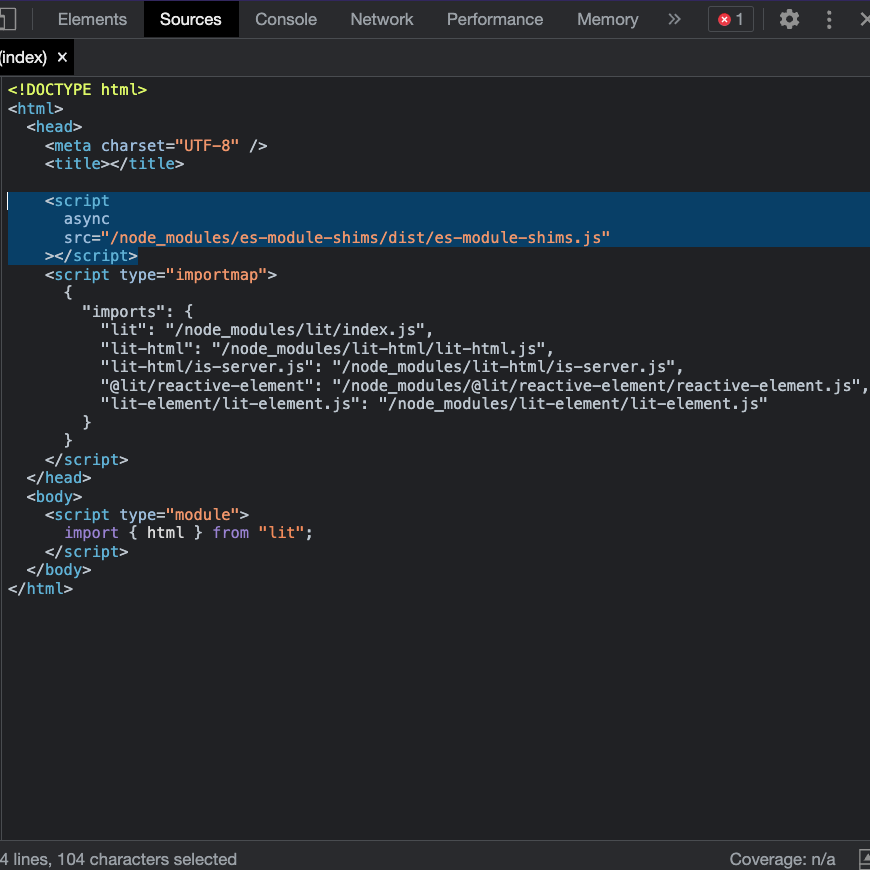The height and width of the screenshot is (870, 870).
Task: Click the Coverage: n/a status
Action: tap(782, 859)
